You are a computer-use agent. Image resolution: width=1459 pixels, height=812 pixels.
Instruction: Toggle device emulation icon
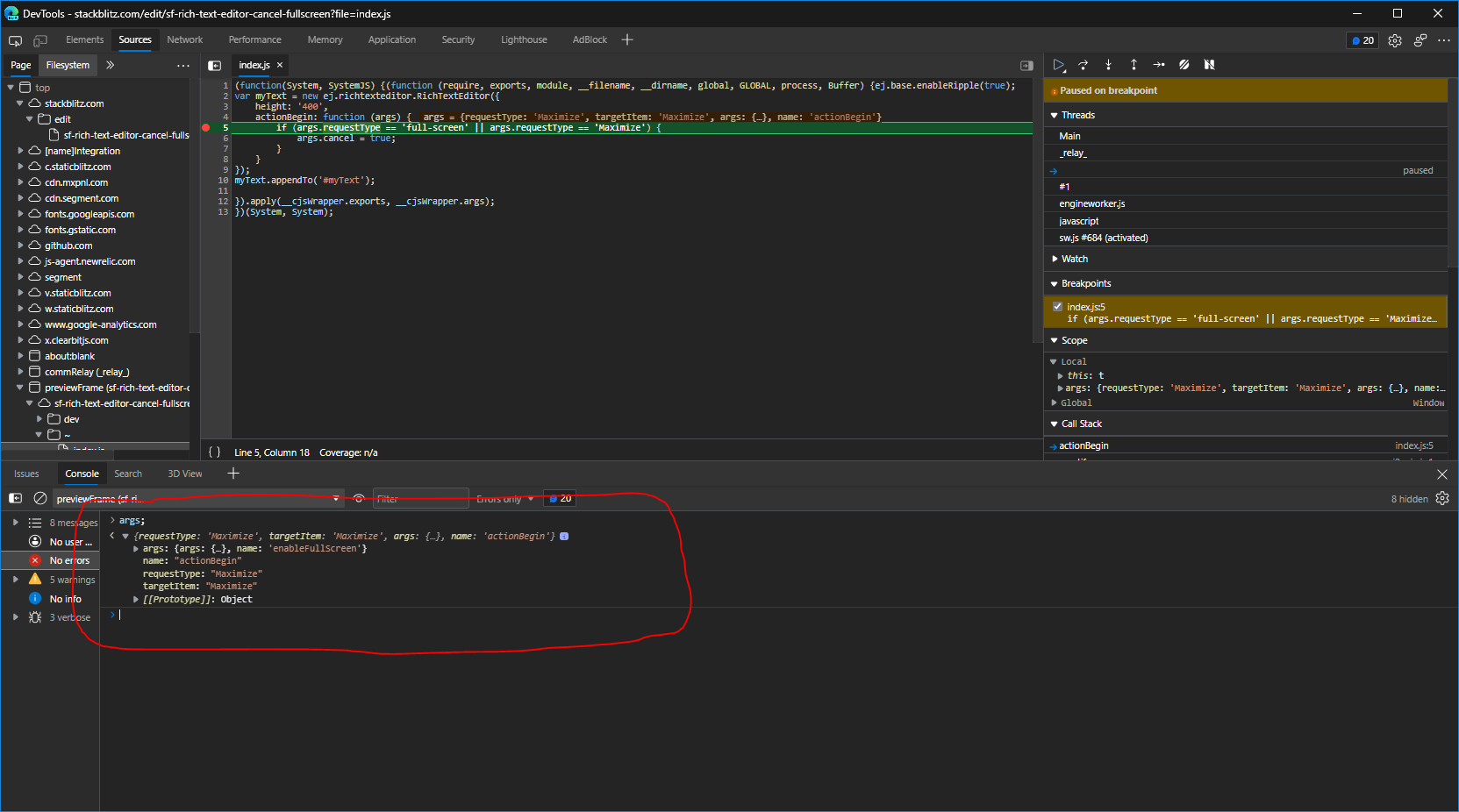pyautogui.click(x=40, y=40)
